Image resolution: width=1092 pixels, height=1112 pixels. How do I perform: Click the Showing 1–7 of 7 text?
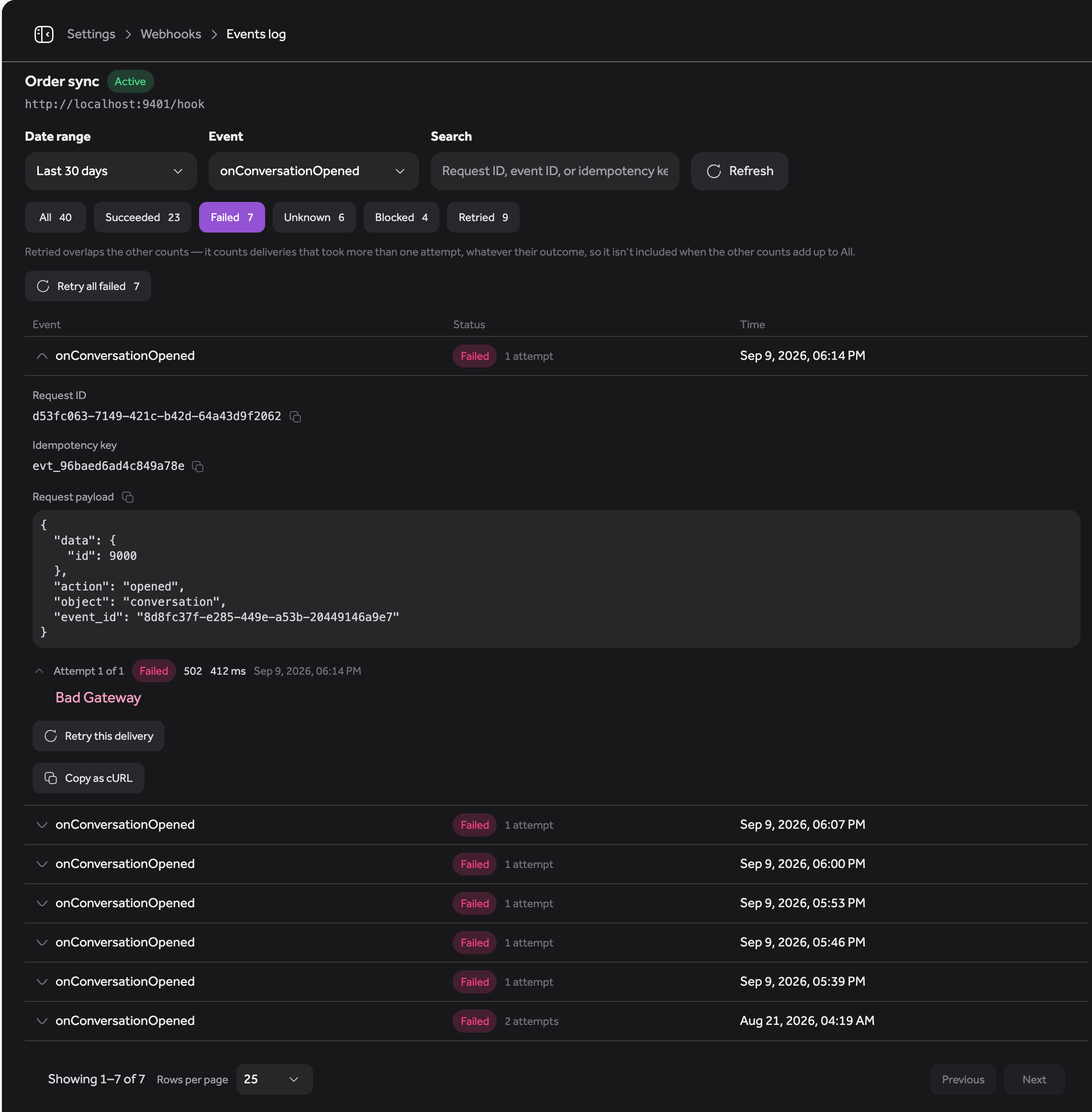tap(96, 1079)
